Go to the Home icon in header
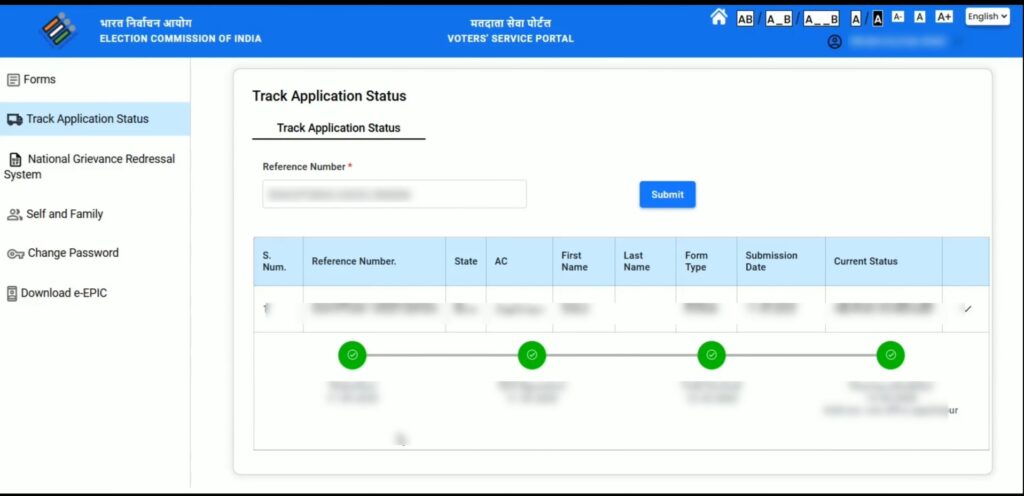This screenshot has width=1024, height=496. click(x=718, y=17)
